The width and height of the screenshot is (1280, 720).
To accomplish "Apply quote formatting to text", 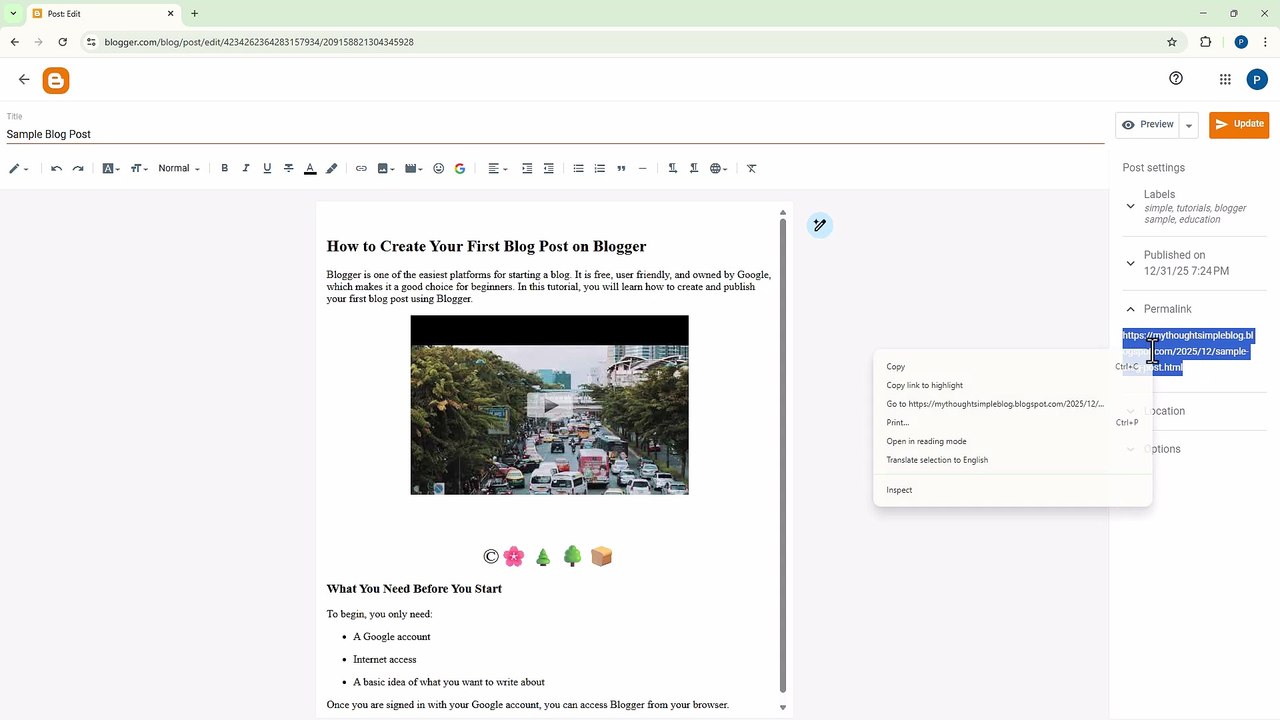I will 621,168.
